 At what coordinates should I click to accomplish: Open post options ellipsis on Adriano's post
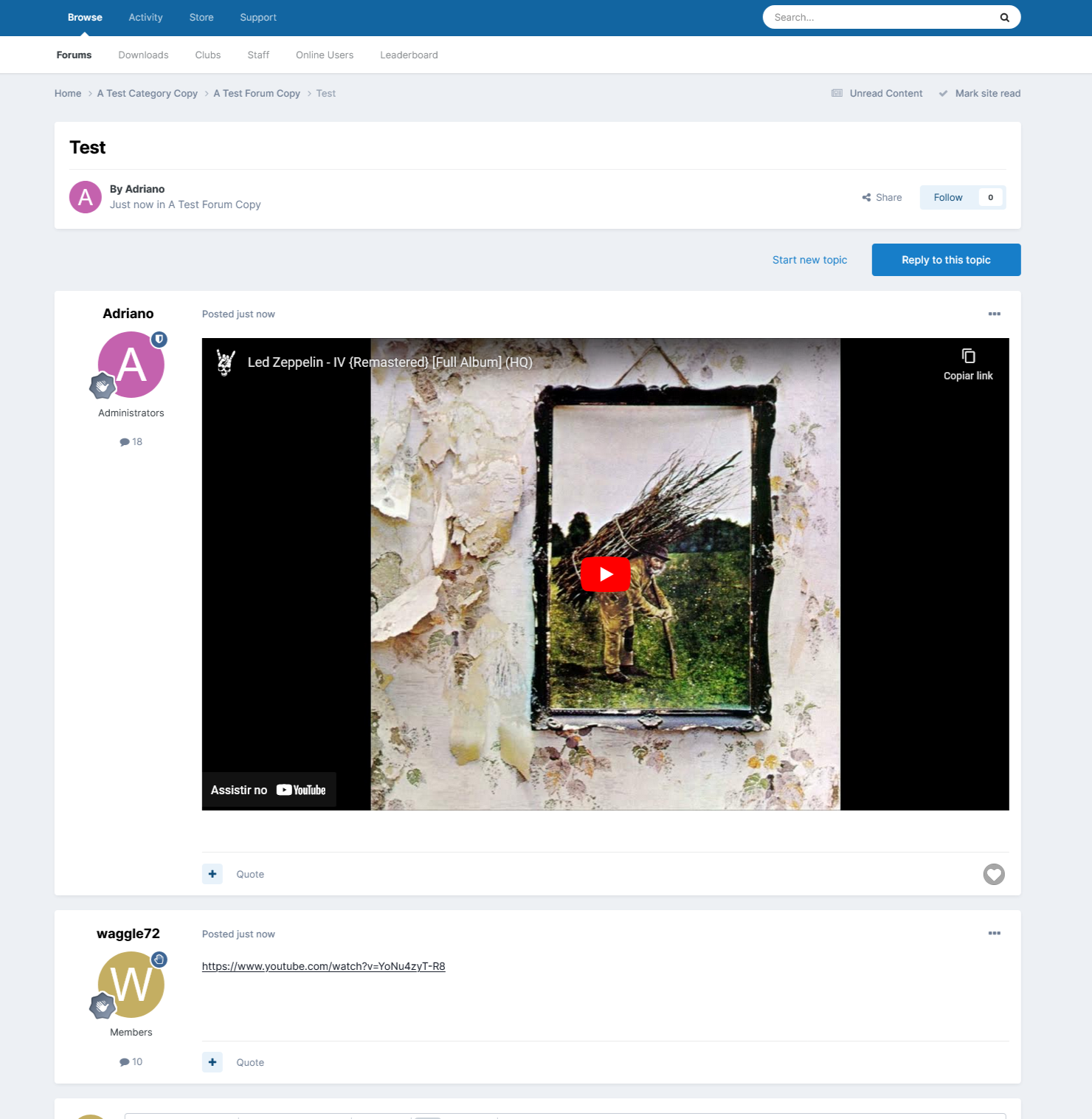994,314
